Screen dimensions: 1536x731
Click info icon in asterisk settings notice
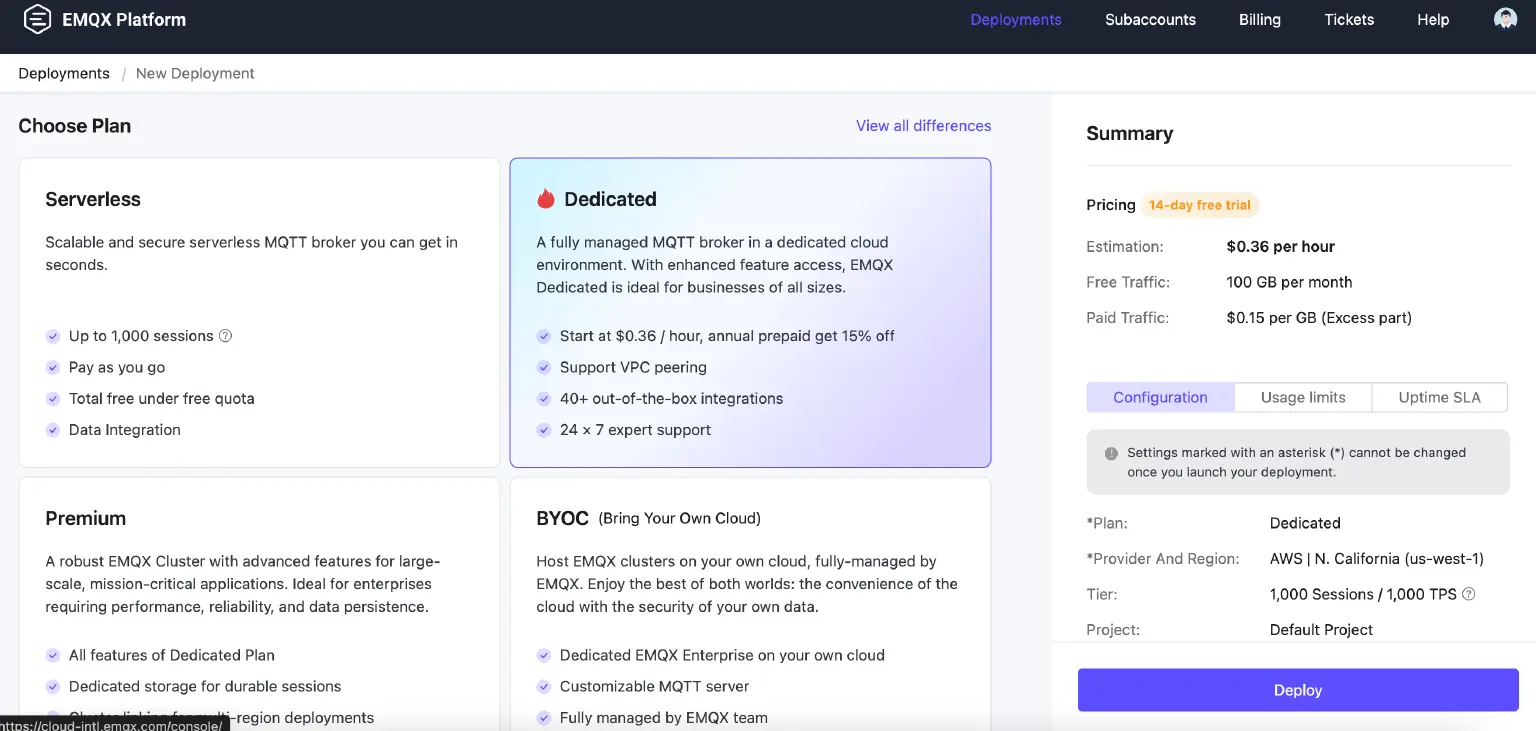click(1110, 453)
